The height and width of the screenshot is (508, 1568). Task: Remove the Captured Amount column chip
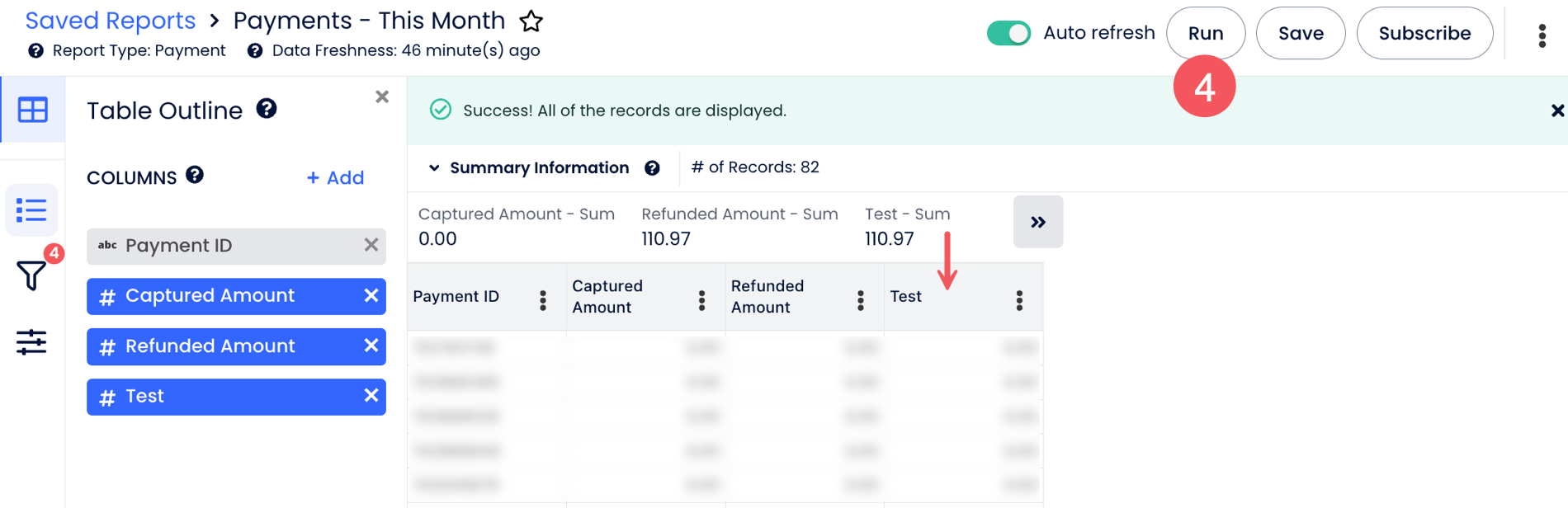[371, 295]
